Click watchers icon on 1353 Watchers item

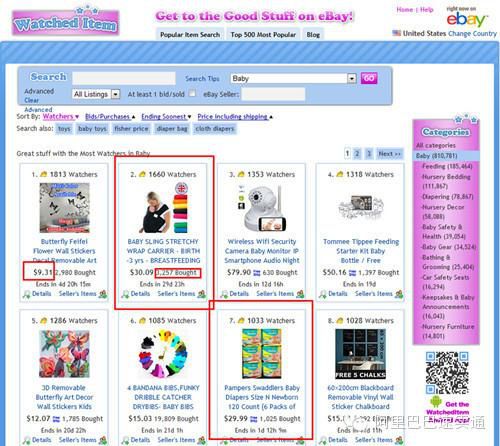[x=241, y=174]
